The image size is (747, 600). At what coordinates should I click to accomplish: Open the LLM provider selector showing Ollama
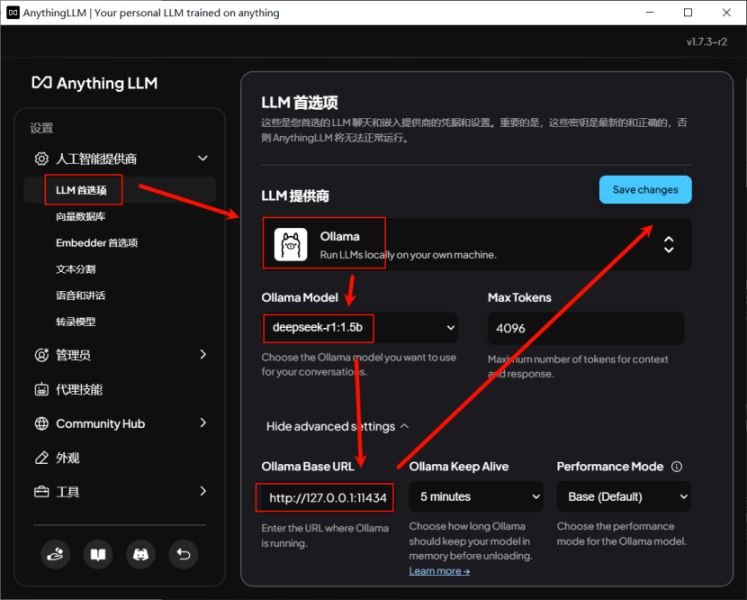476,245
